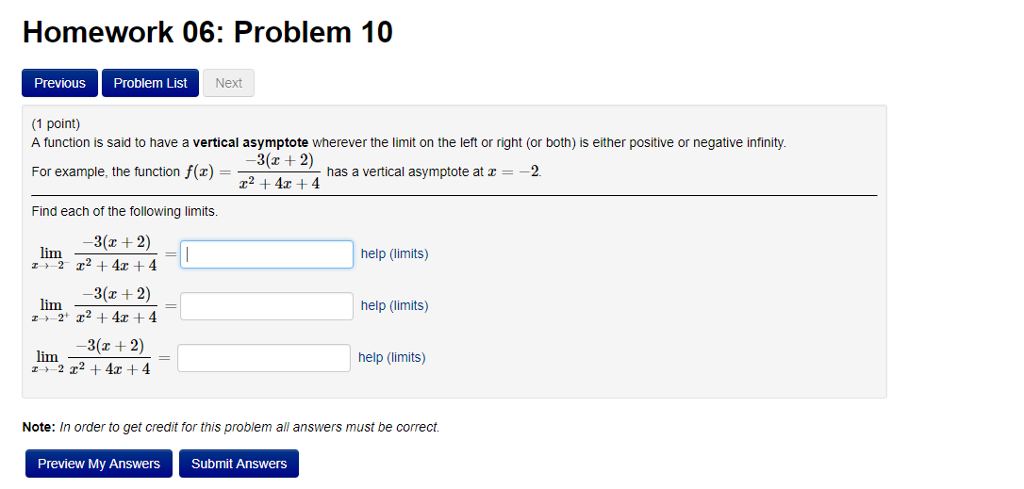
Task: Preview My Answers
Action: coord(99,464)
